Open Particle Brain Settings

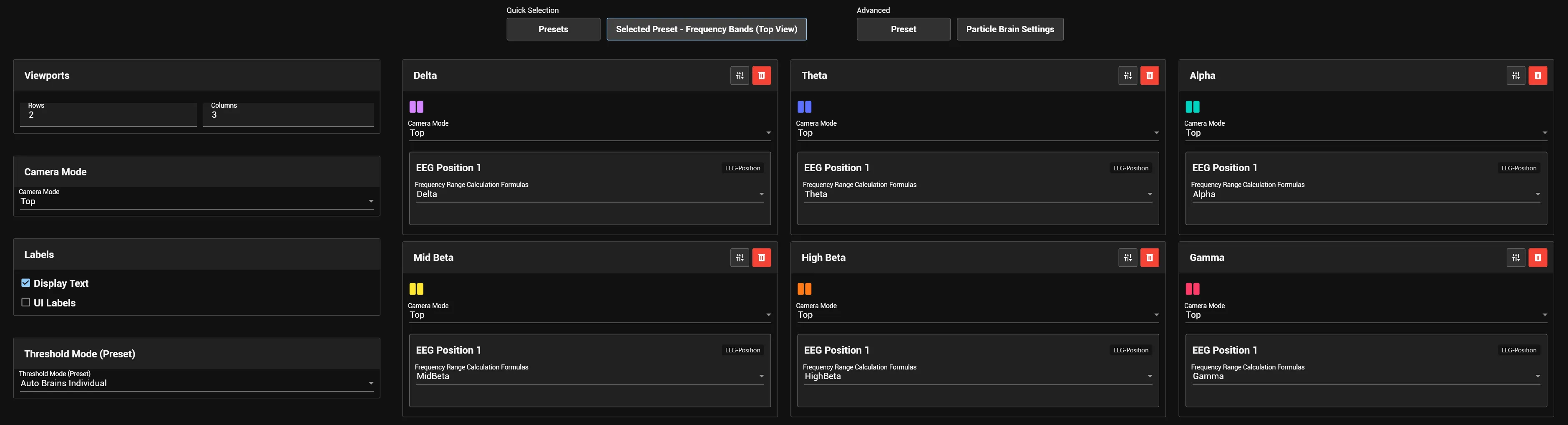point(1010,29)
